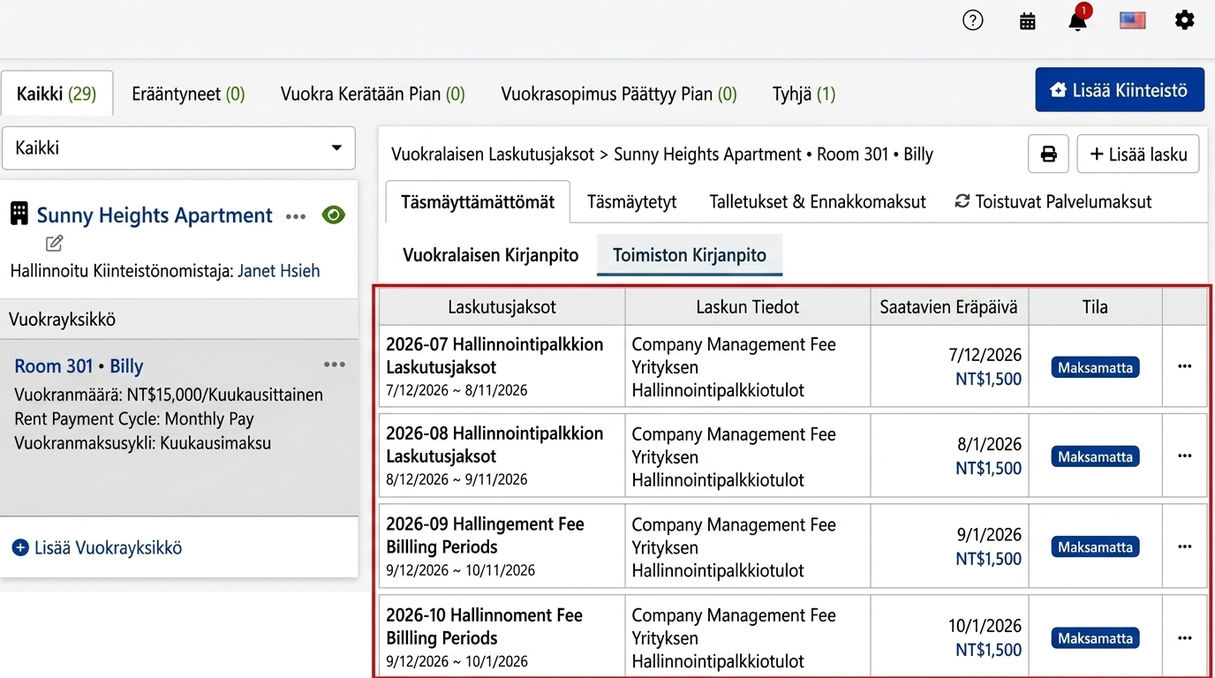Open the help question mark icon
The image size is (1215, 678).
point(973,20)
